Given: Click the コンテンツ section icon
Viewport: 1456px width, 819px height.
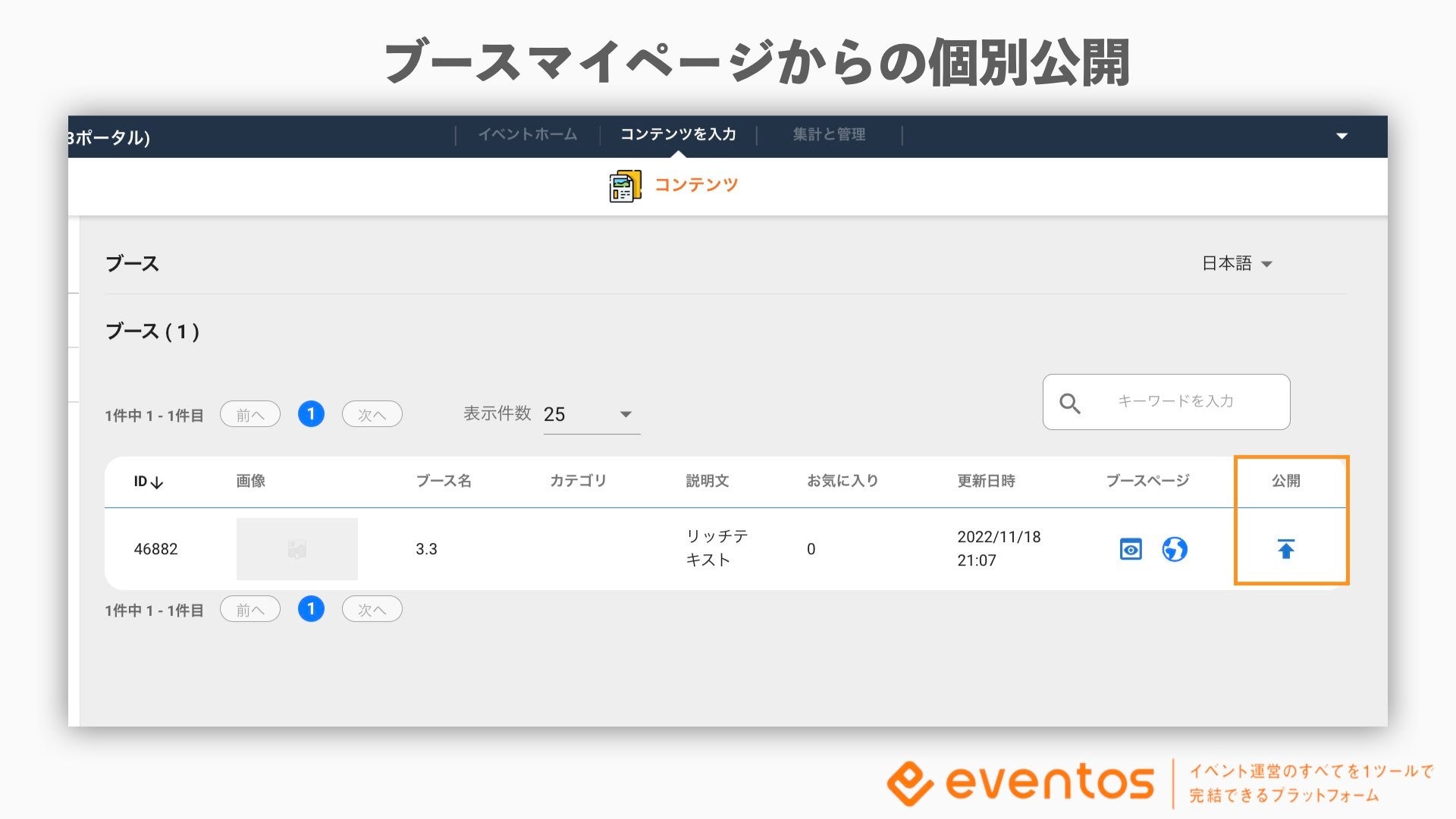Looking at the screenshot, I should [625, 186].
